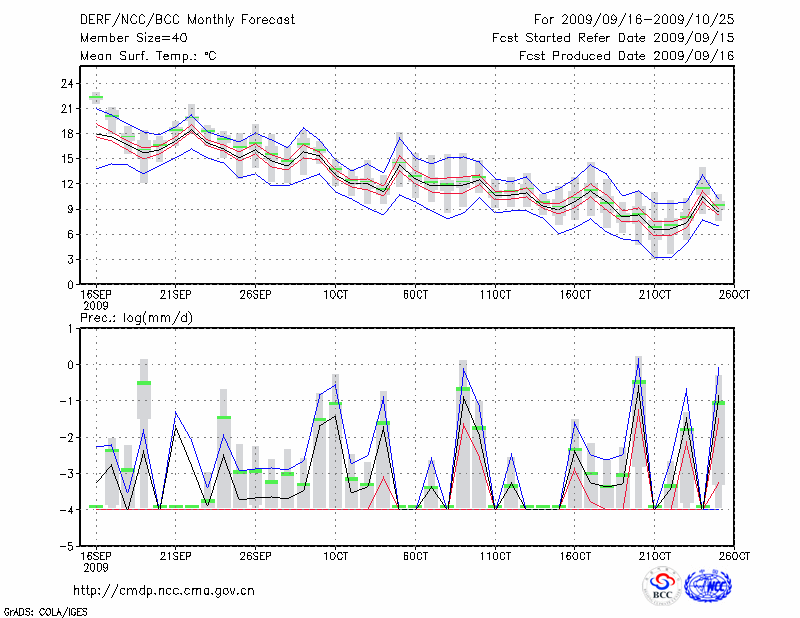
Task: Click the -5 tick on precipitation y-axis
Action: 68,547
